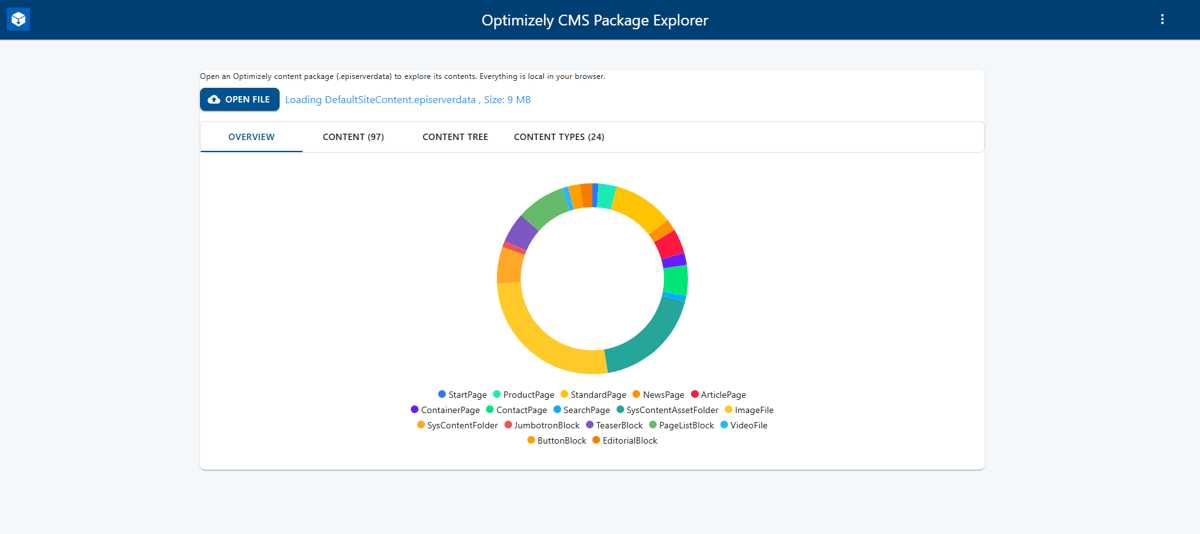Image resolution: width=1200 pixels, height=534 pixels.
Task: Select the red ArticlePage donut segment
Action: pos(669,245)
